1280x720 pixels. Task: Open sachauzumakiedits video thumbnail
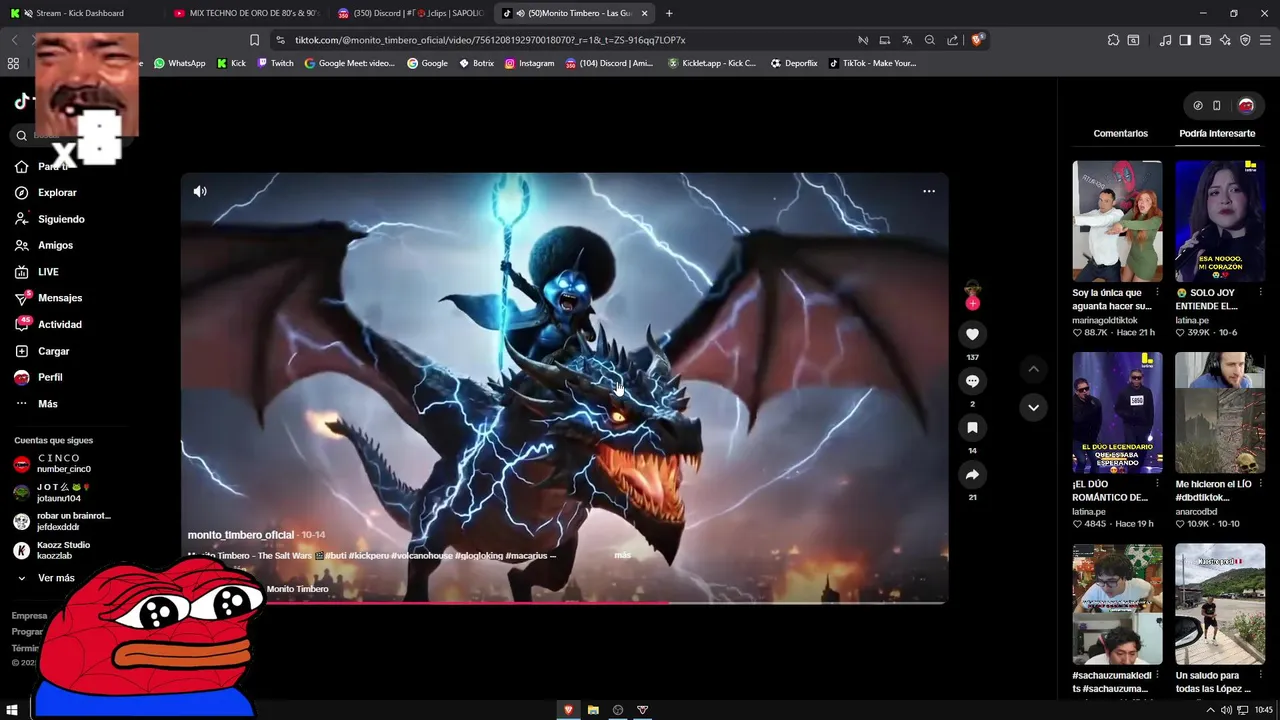pos(1117,604)
